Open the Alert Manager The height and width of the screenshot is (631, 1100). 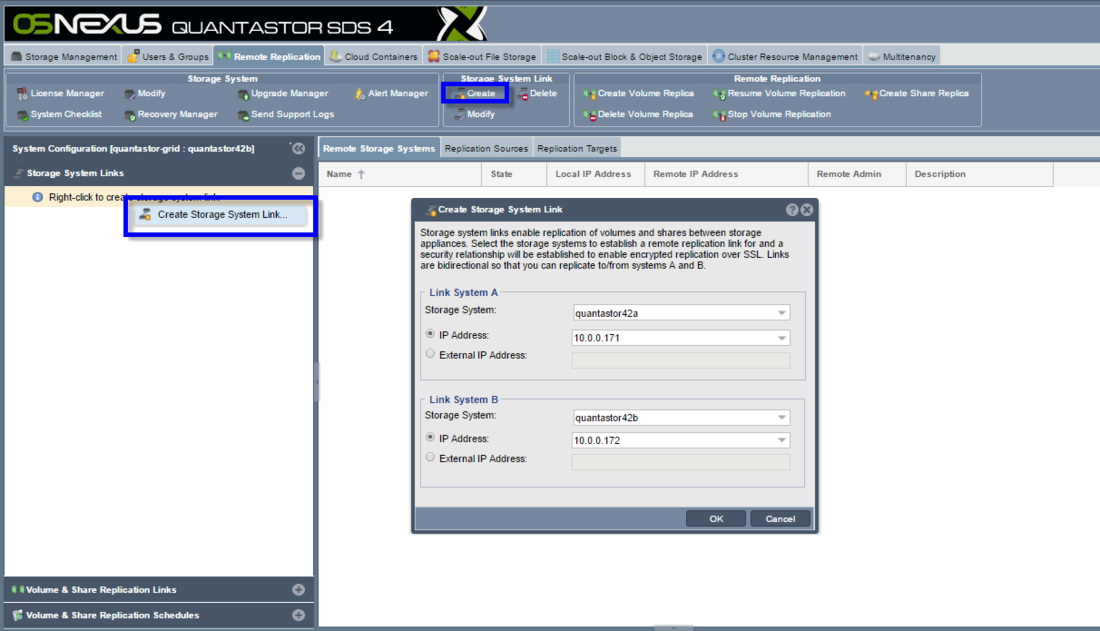(x=391, y=93)
